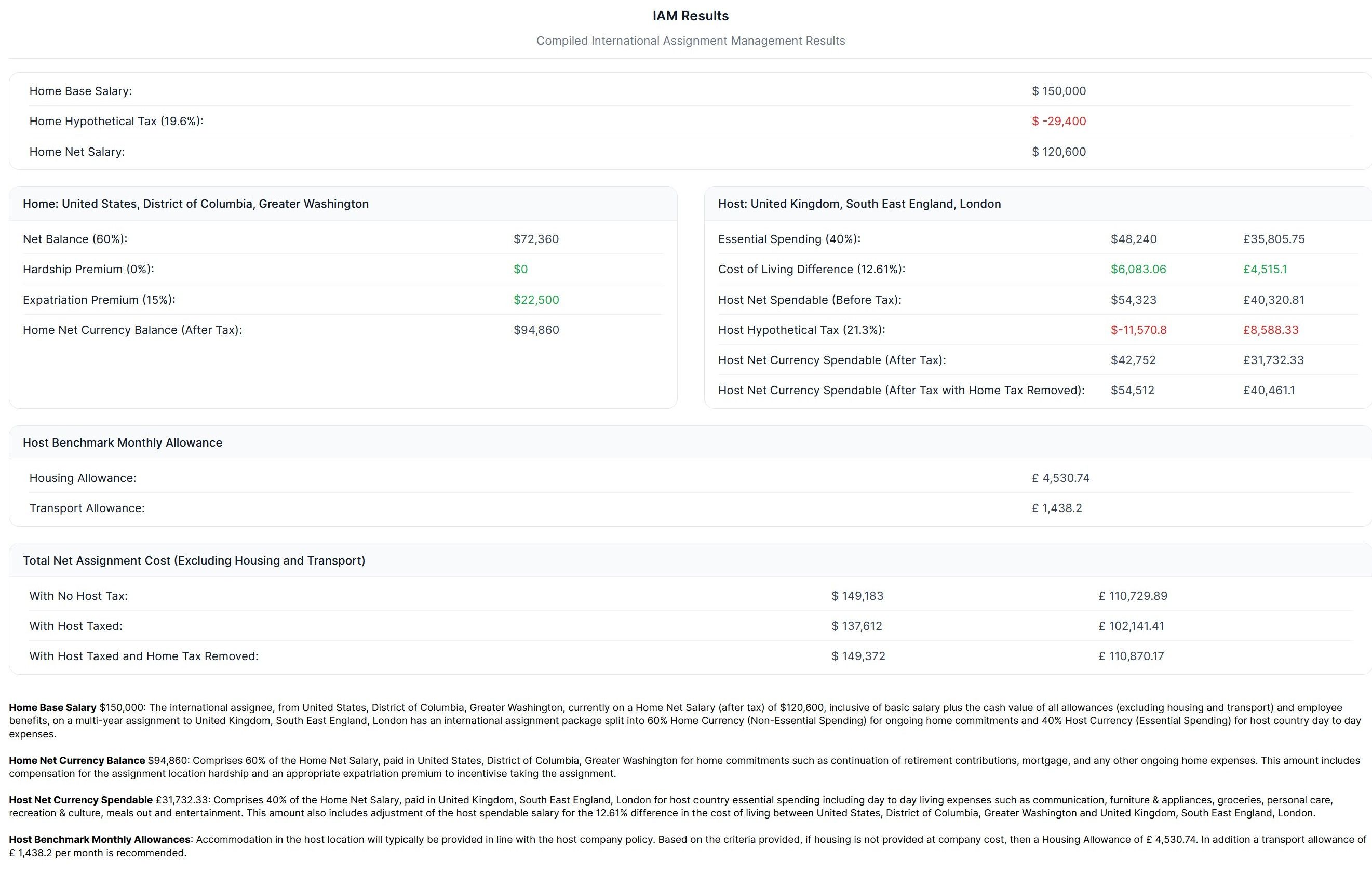Click the Essential Spending £35,805.75 value
This screenshot has width=1372, height=872.
(1273, 239)
